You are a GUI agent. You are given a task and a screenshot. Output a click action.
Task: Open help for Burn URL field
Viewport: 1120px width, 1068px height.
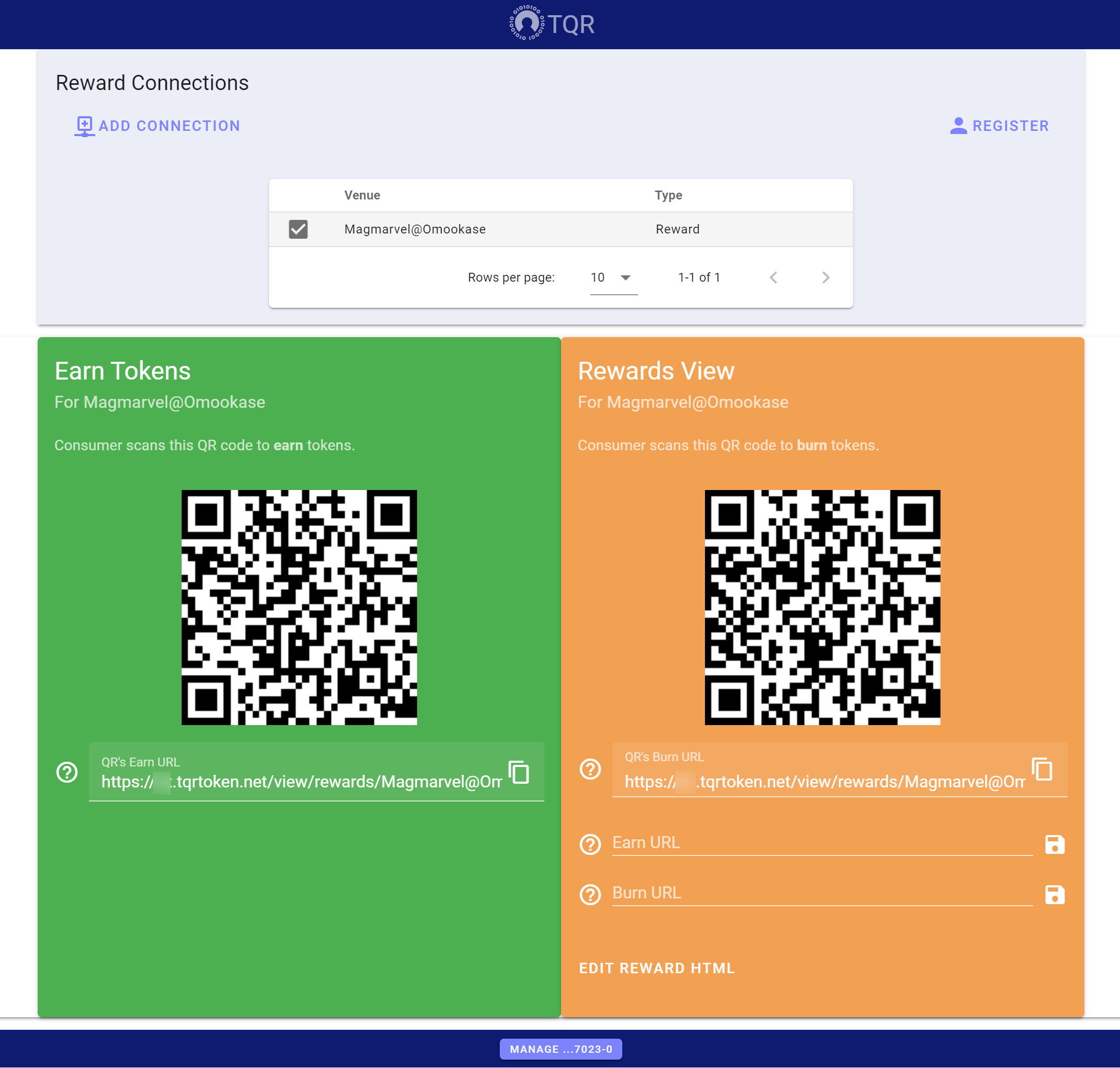click(x=590, y=894)
